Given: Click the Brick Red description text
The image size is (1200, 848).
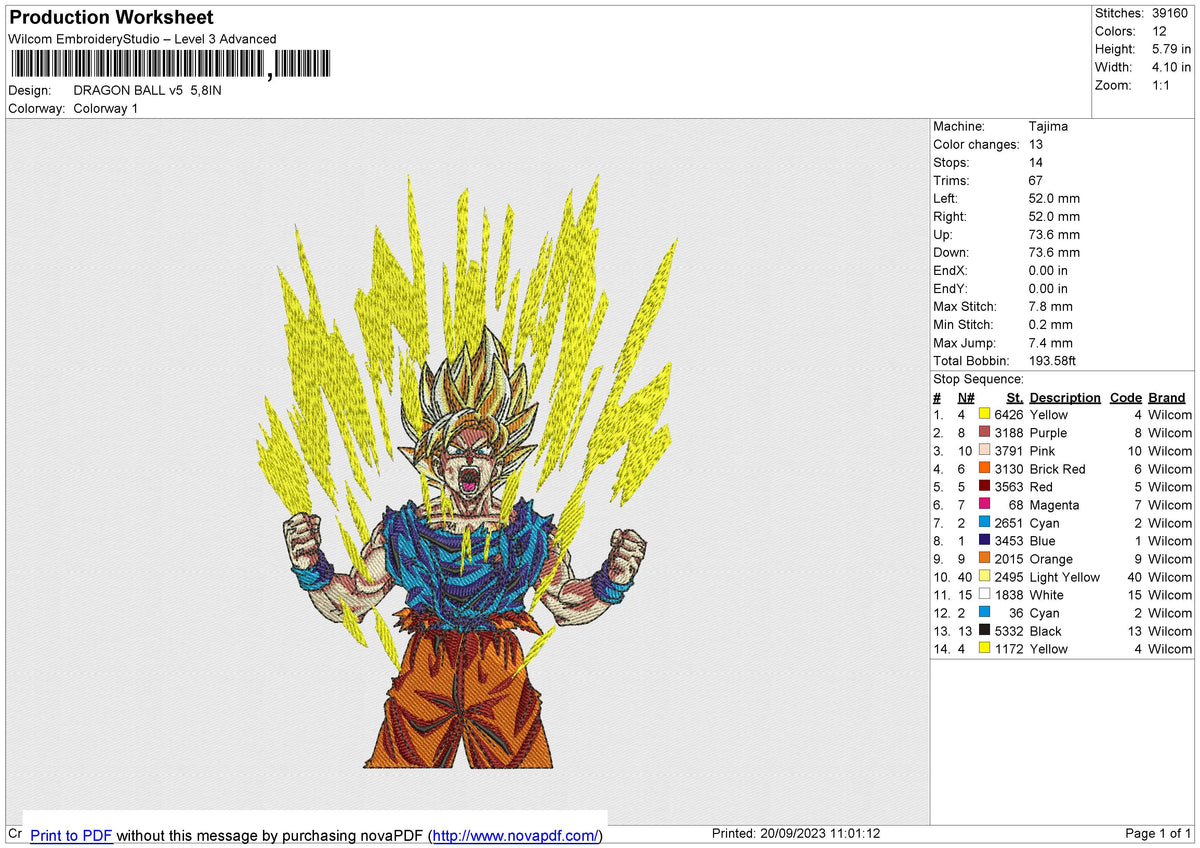Looking at the screenshot, I should 1057,469.
